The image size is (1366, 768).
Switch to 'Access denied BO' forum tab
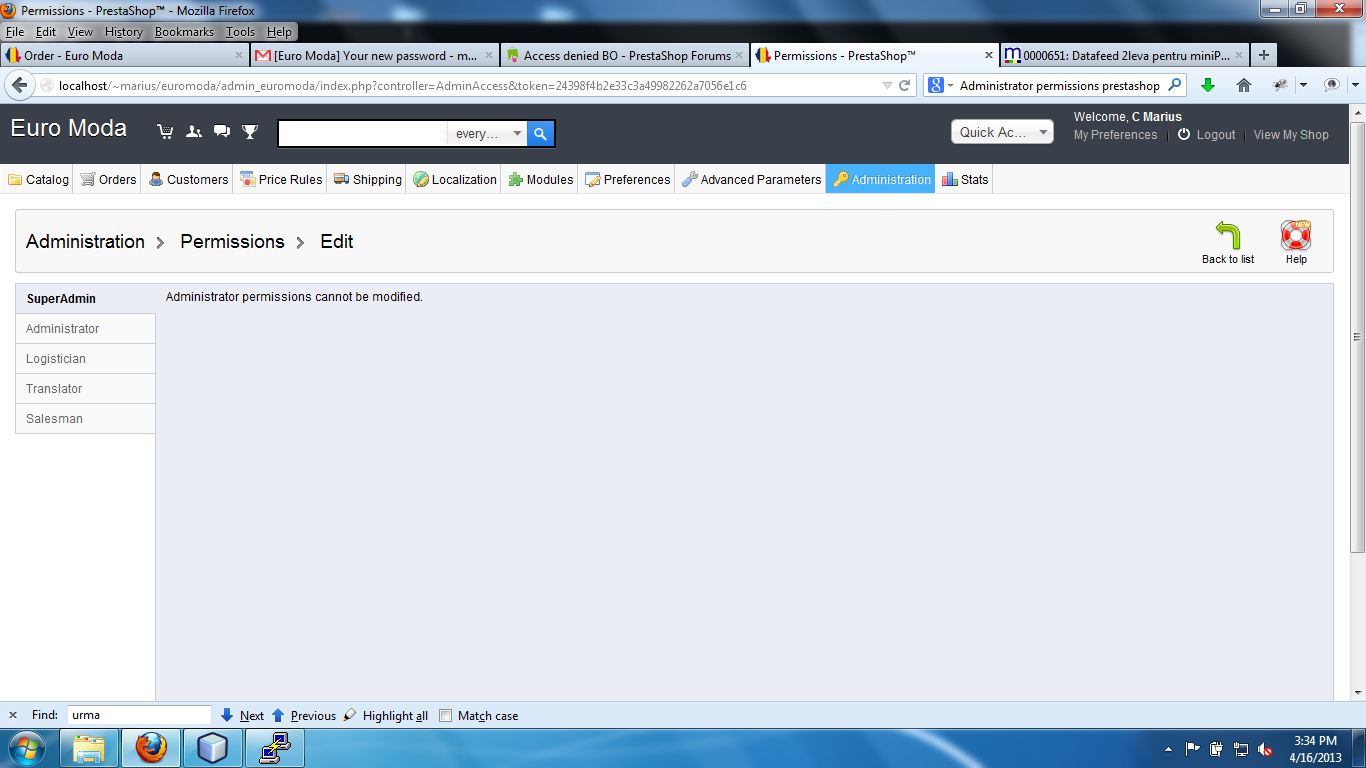(625, 56)
